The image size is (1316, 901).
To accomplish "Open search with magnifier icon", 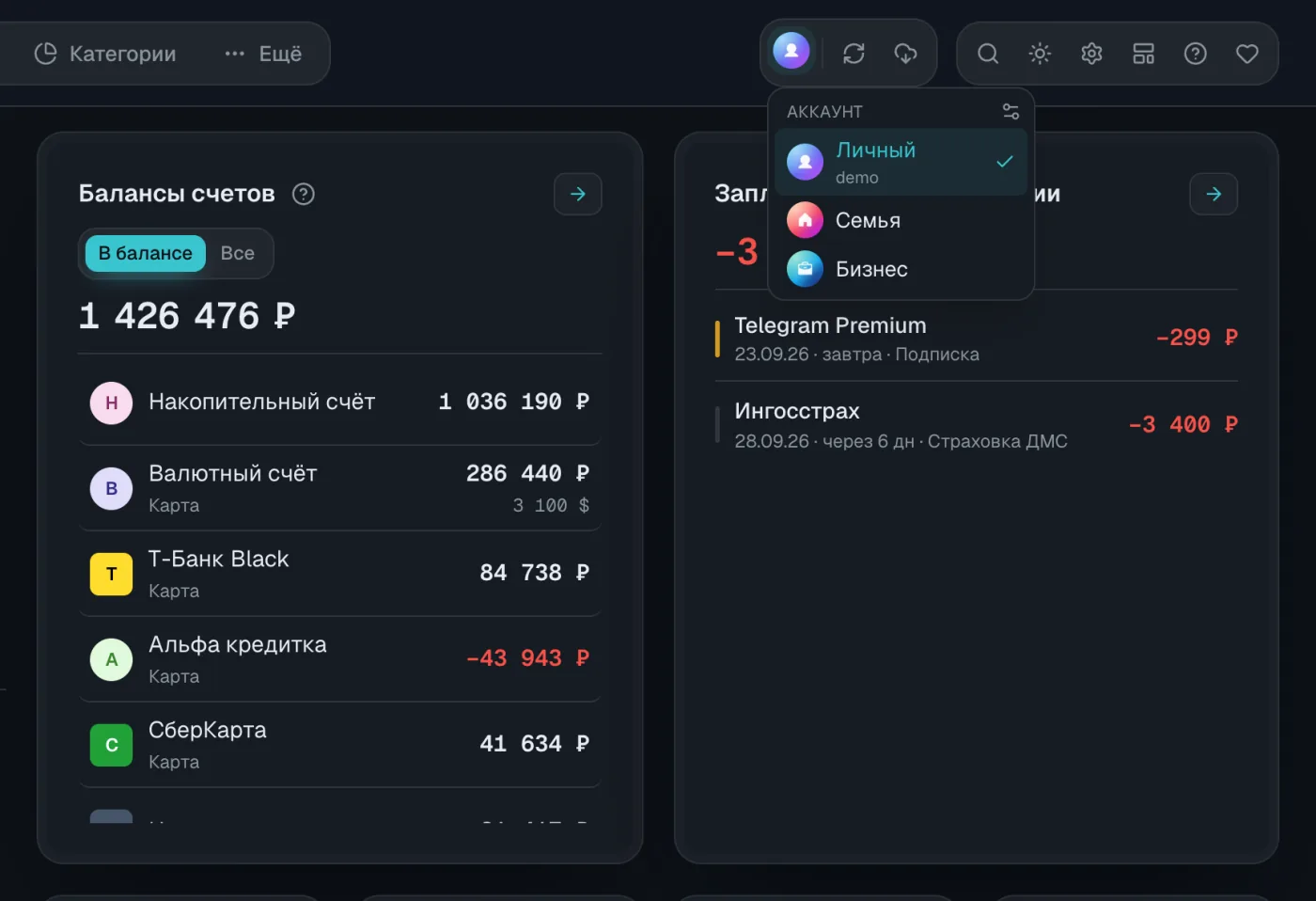I will (x=988, y=54).
